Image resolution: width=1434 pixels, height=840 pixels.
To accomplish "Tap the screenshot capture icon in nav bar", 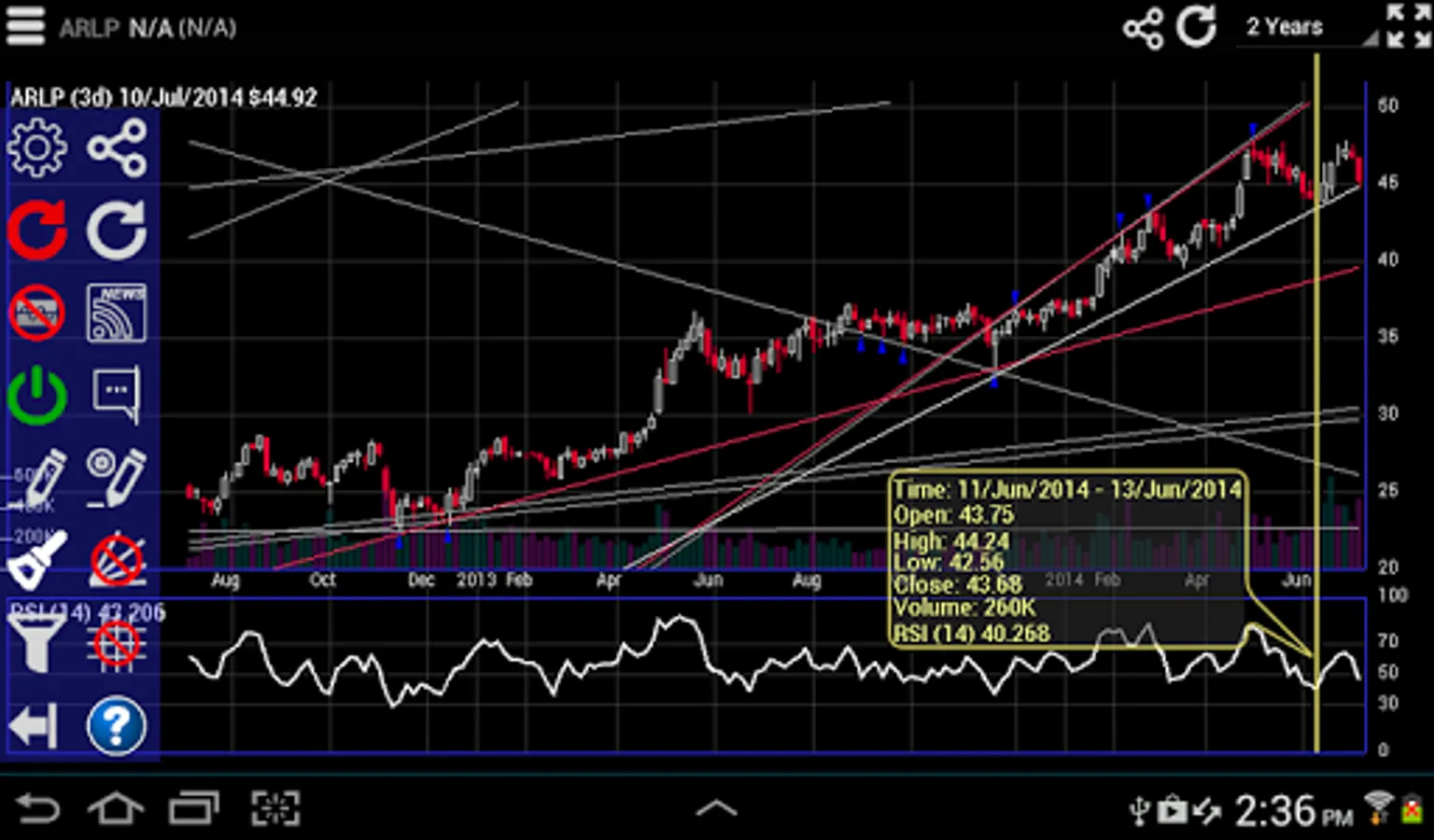I will (x=275, y=808).
